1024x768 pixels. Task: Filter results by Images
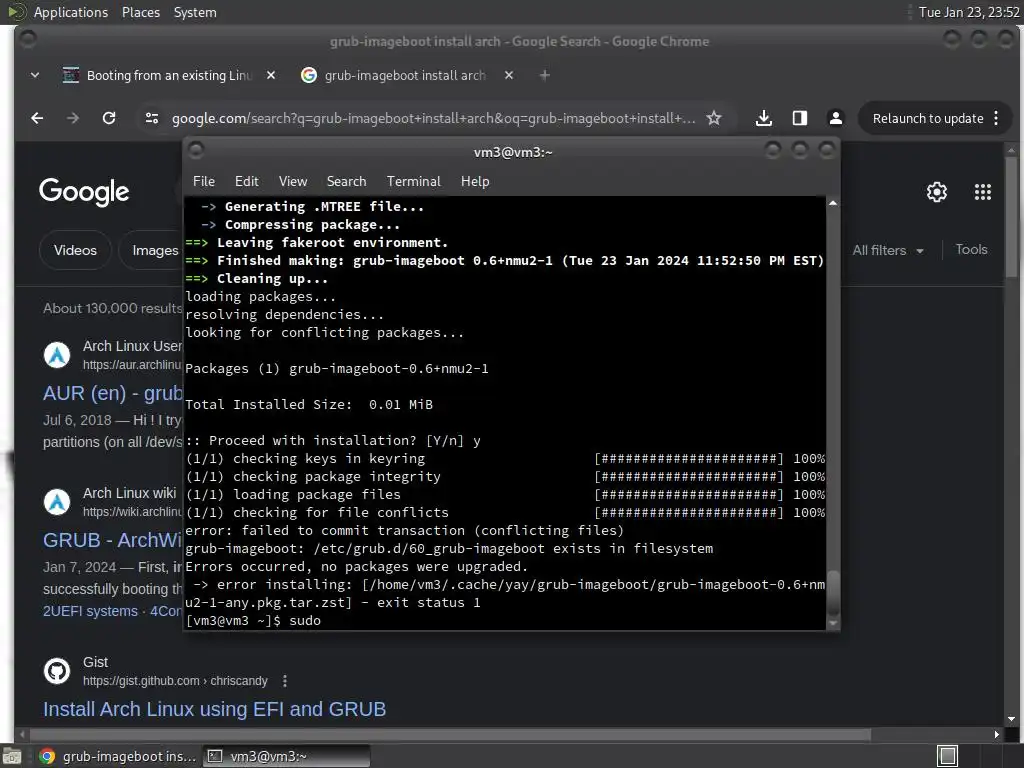pos(155,250)
